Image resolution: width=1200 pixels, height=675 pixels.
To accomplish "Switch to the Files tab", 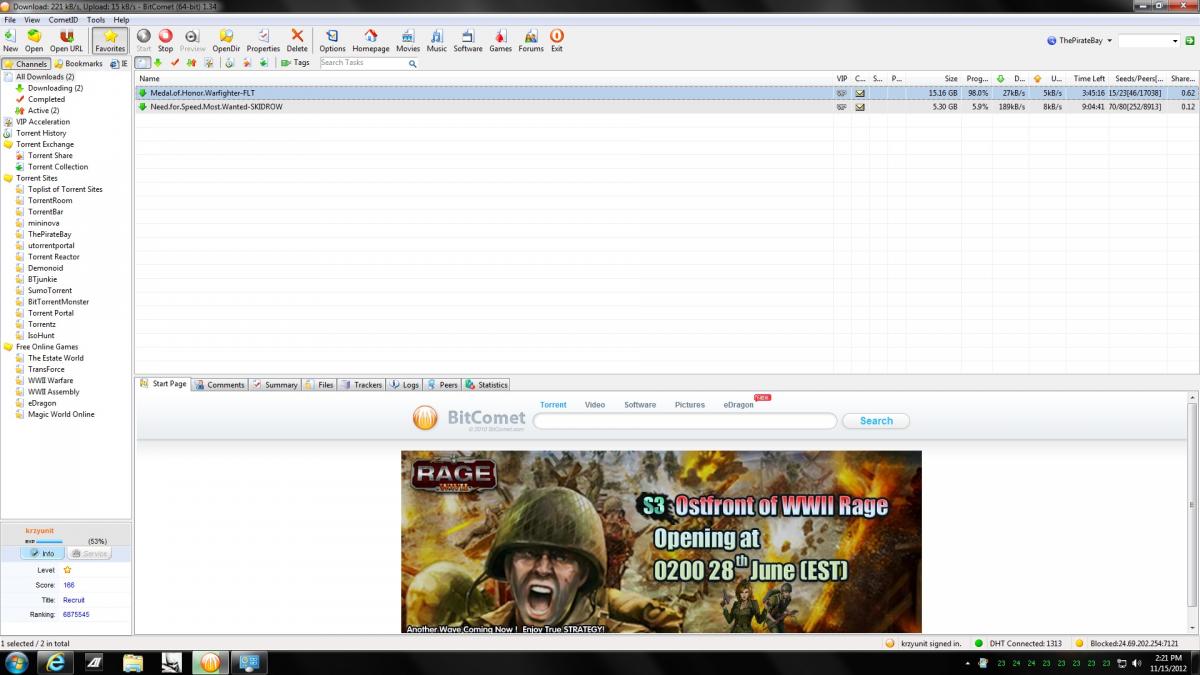I will pos(320,384).
